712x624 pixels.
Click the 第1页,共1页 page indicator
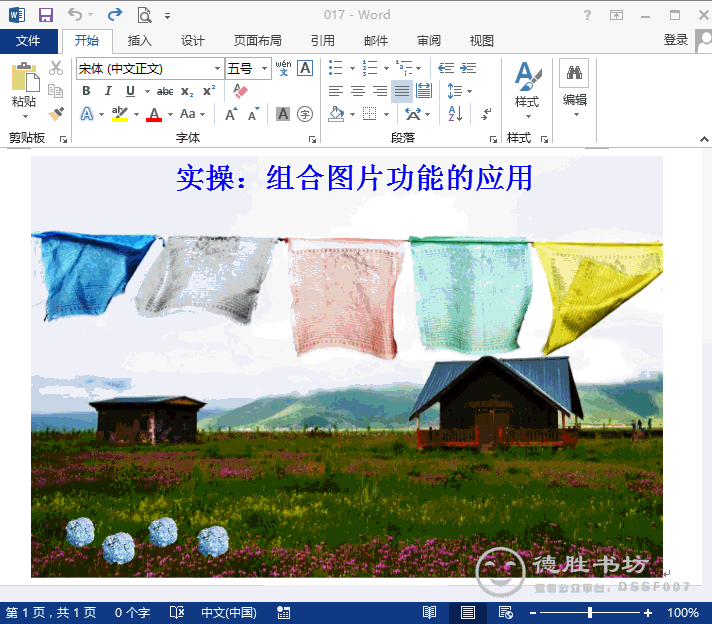coord(51,613)
